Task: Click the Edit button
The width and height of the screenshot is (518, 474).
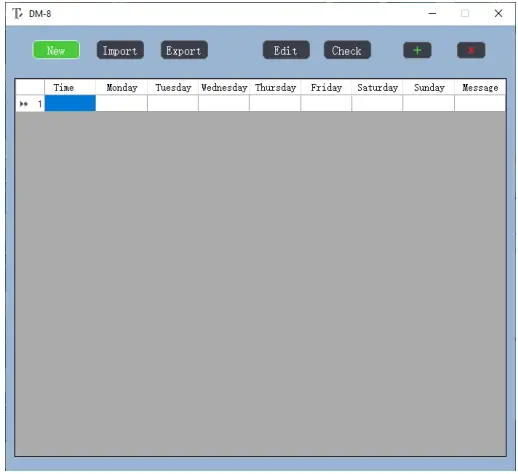Action: point(286,50)
